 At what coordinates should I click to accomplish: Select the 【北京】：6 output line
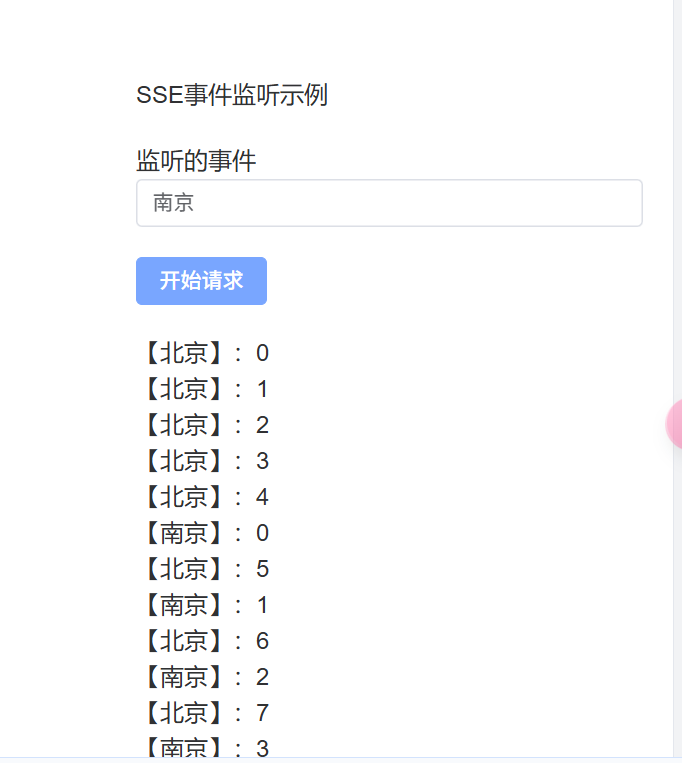click(206, 641)
